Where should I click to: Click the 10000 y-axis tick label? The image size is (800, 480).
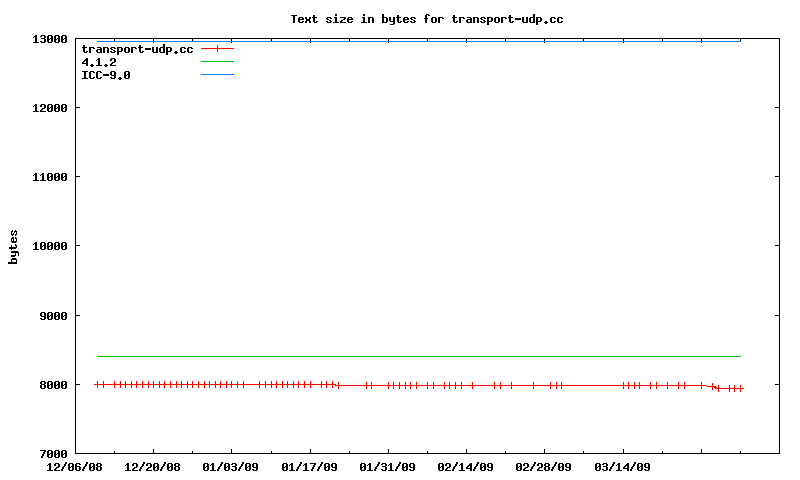(49, 246)
